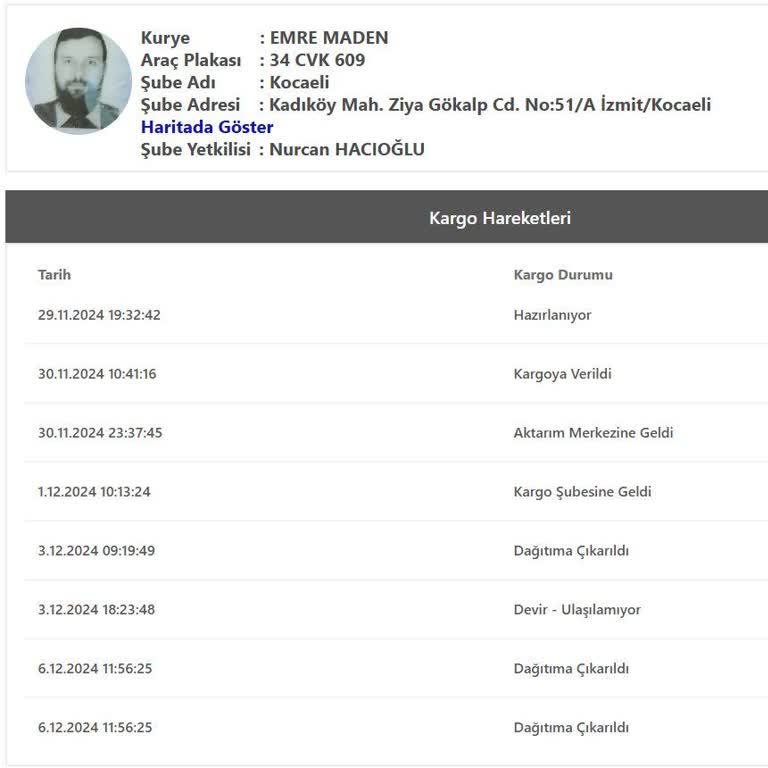The width and height of the screenshot is (768, 768).
Task: Click the Şube Adı label
Action: point(178,83)
